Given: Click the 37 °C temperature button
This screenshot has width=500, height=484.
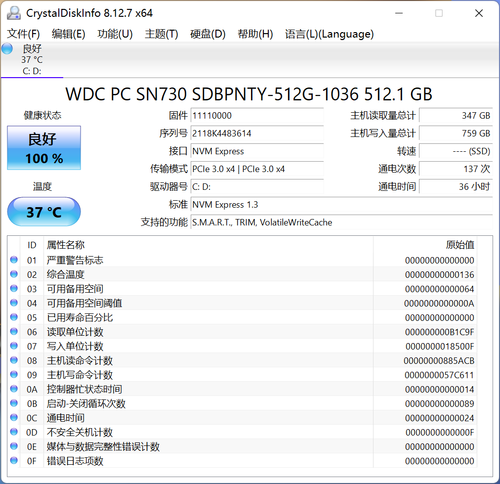Looking at the screenshot, I should tap(44, 212).
